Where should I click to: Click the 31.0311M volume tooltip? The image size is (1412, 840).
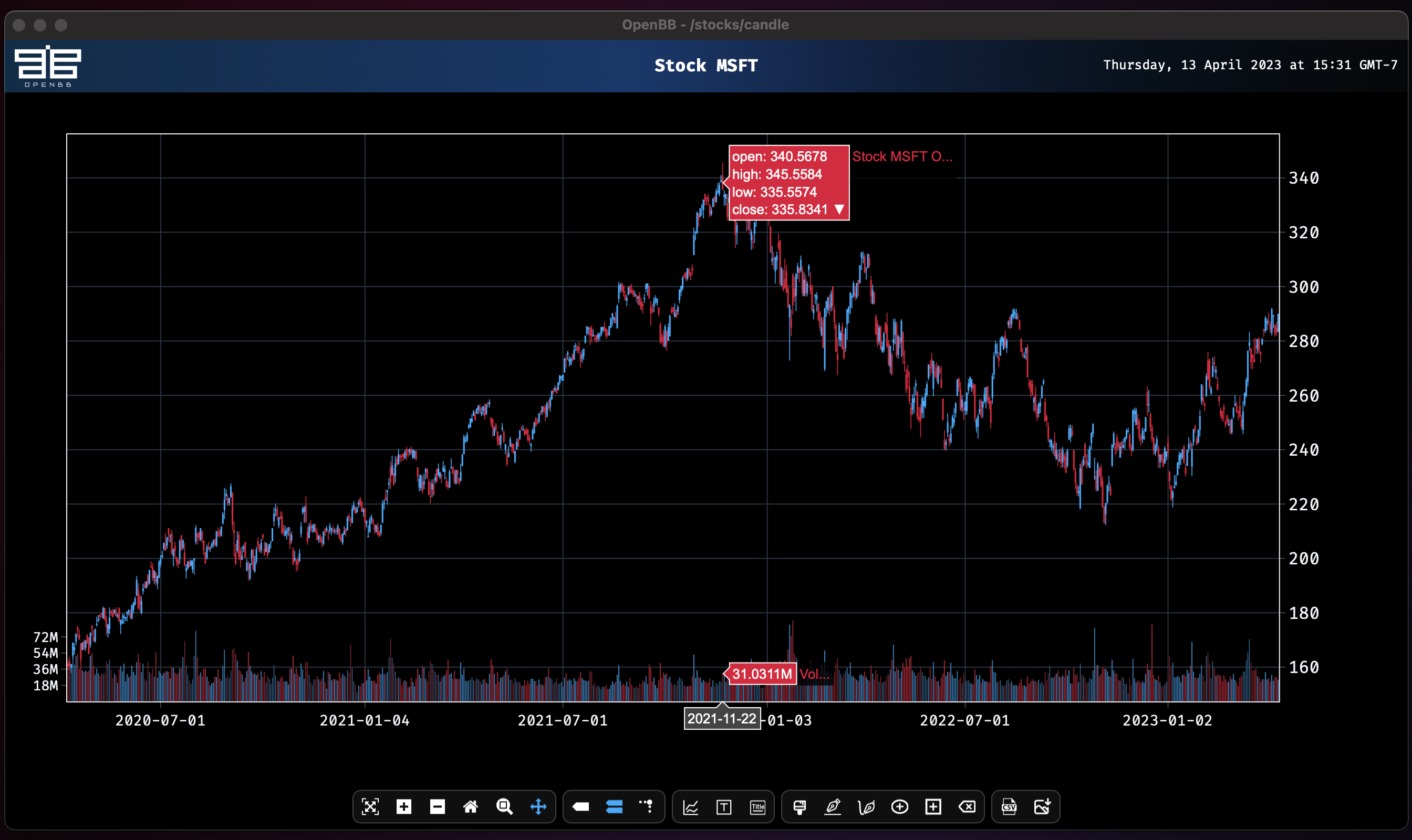click(x=762, y=674)
